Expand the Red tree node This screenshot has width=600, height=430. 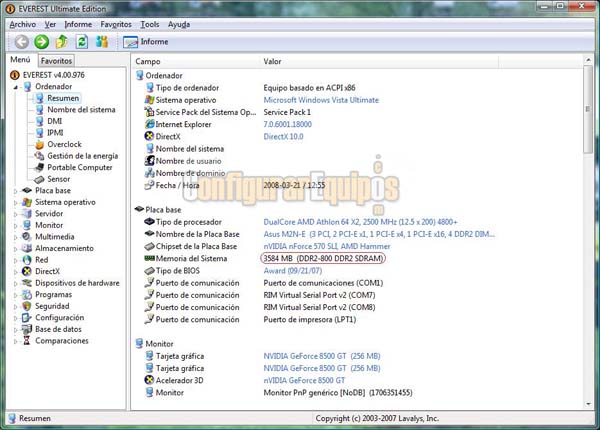point(16,260)
